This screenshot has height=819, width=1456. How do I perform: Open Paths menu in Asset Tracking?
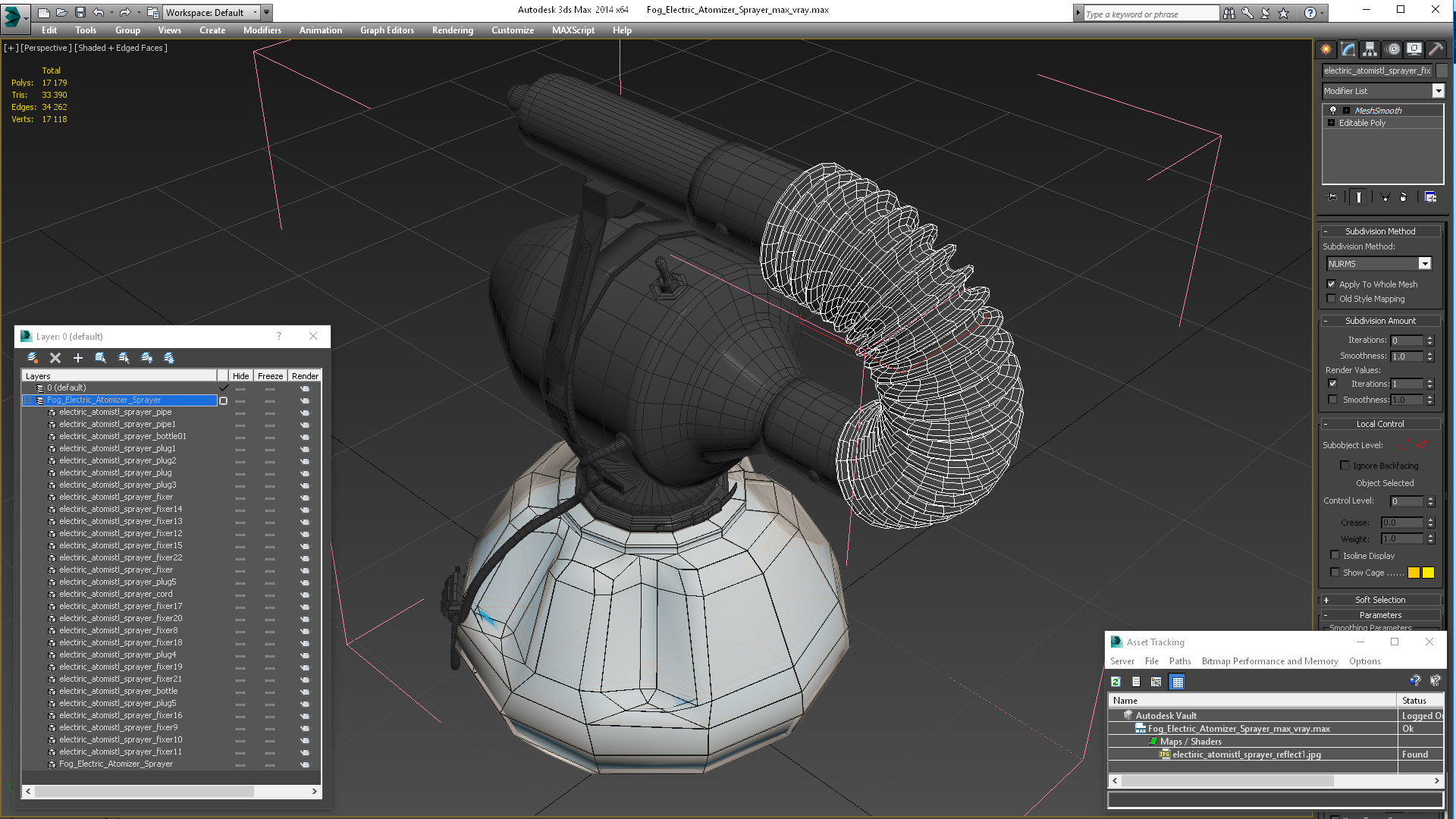pyautogui.click(x=1179, y=661)
